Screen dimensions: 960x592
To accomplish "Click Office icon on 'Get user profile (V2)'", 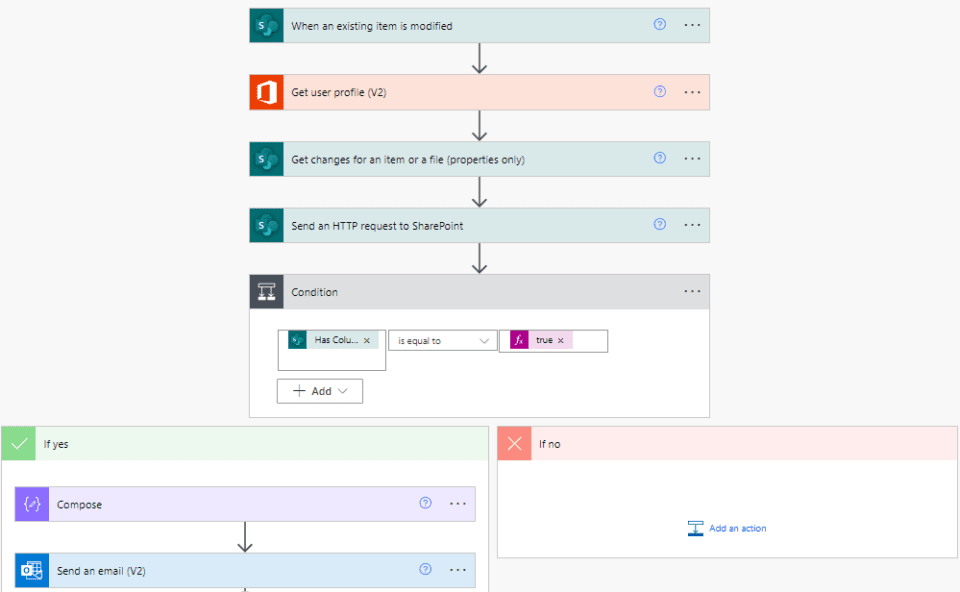I will (266, 92).
